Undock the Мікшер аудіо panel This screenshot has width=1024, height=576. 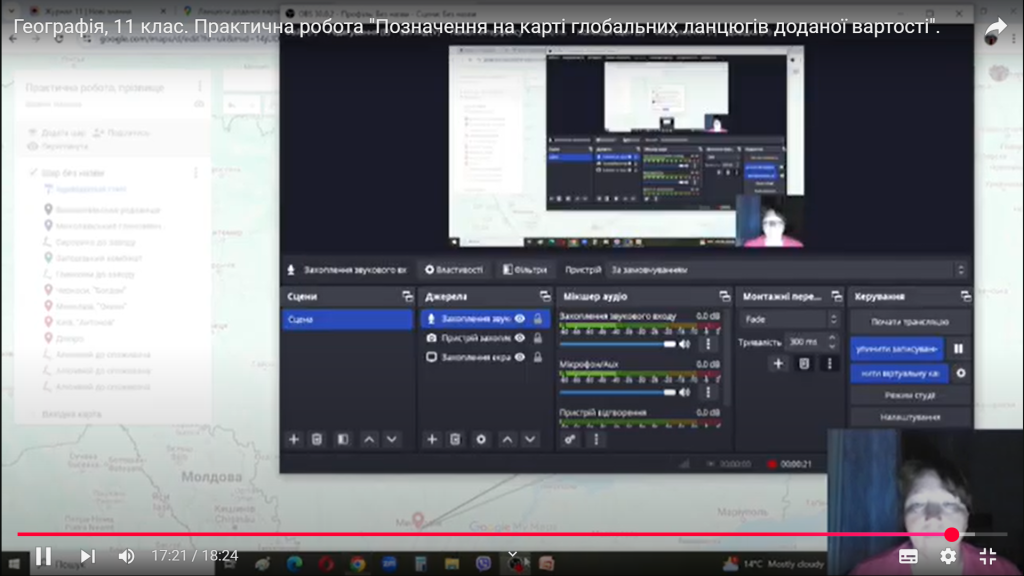[x=725, y=296]
